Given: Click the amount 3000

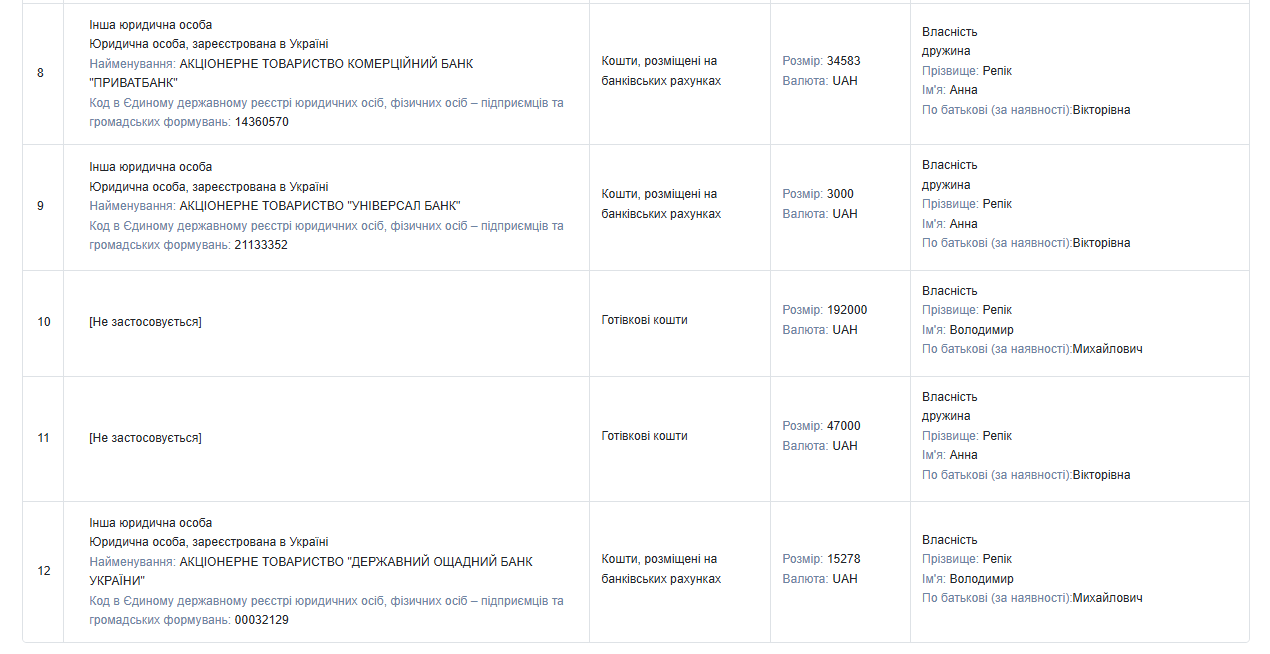Looking at the screenshot, I should click(x=840, y=194).
